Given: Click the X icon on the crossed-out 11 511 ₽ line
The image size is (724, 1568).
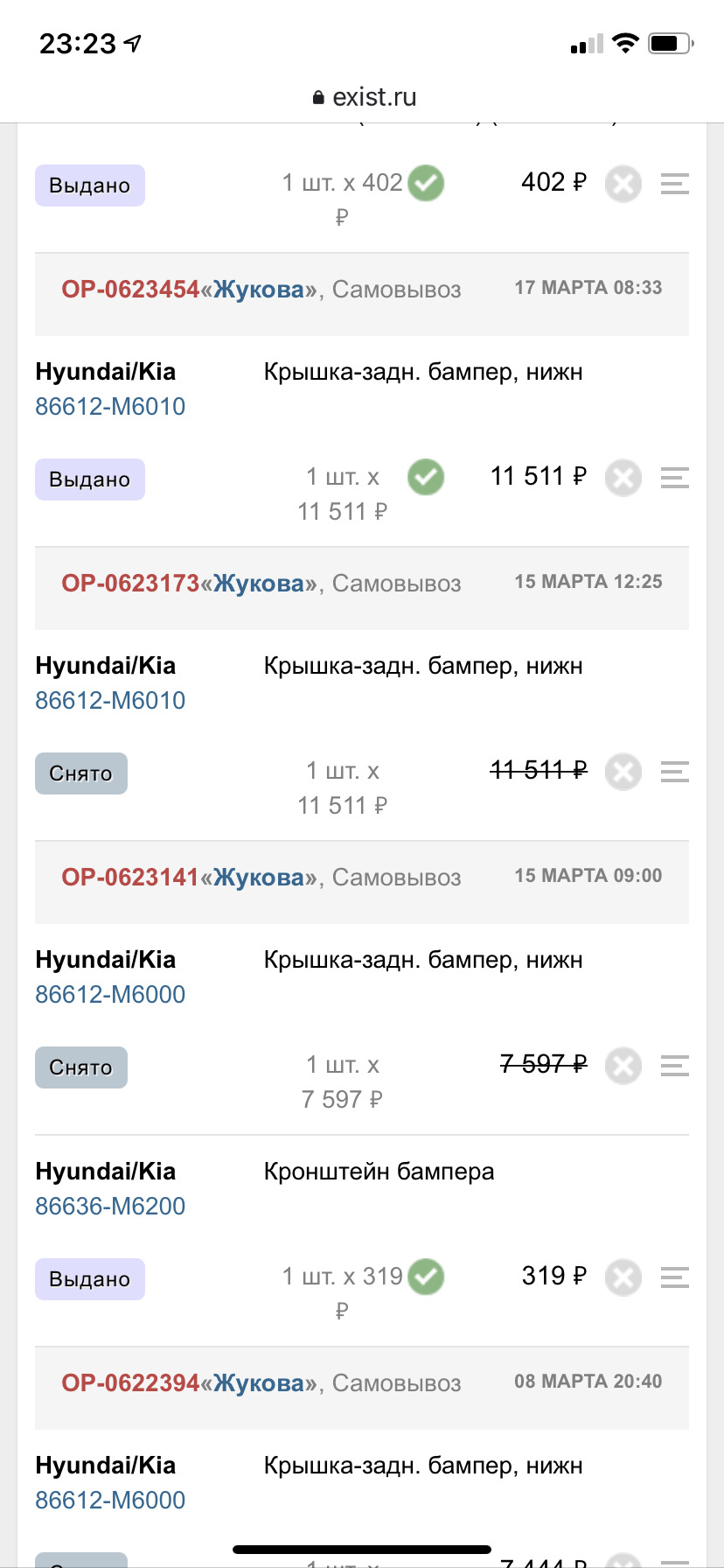Looking at the screenshot, I should 623,772.
